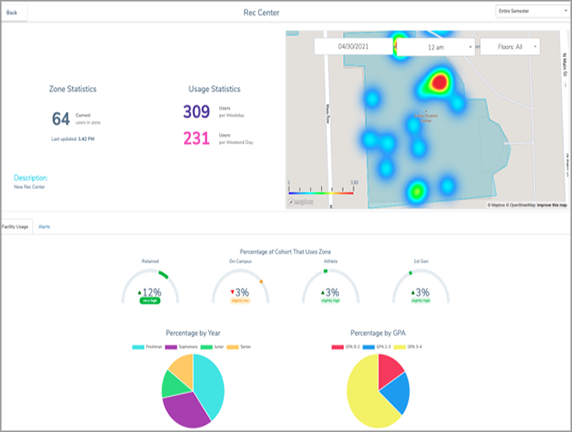
Task: Toggle the GPA 0-2 legend swatch
Action: pyautogui.click(x=337, y=347)
